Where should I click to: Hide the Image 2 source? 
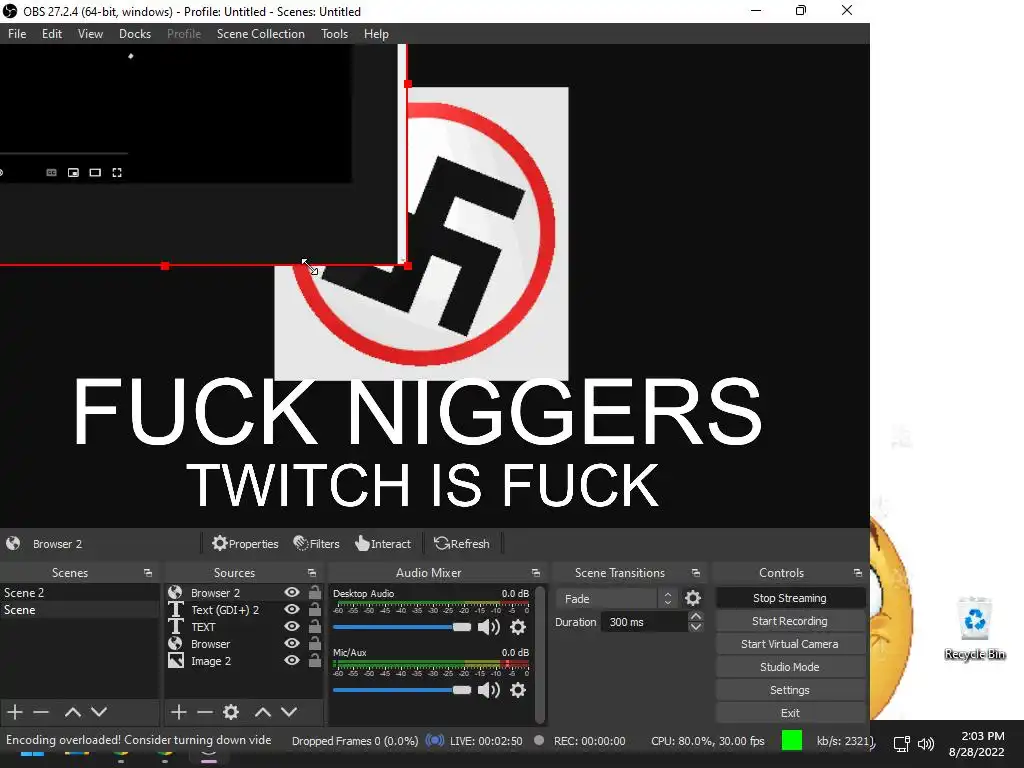pyautogui.click(x=292, y=660)
